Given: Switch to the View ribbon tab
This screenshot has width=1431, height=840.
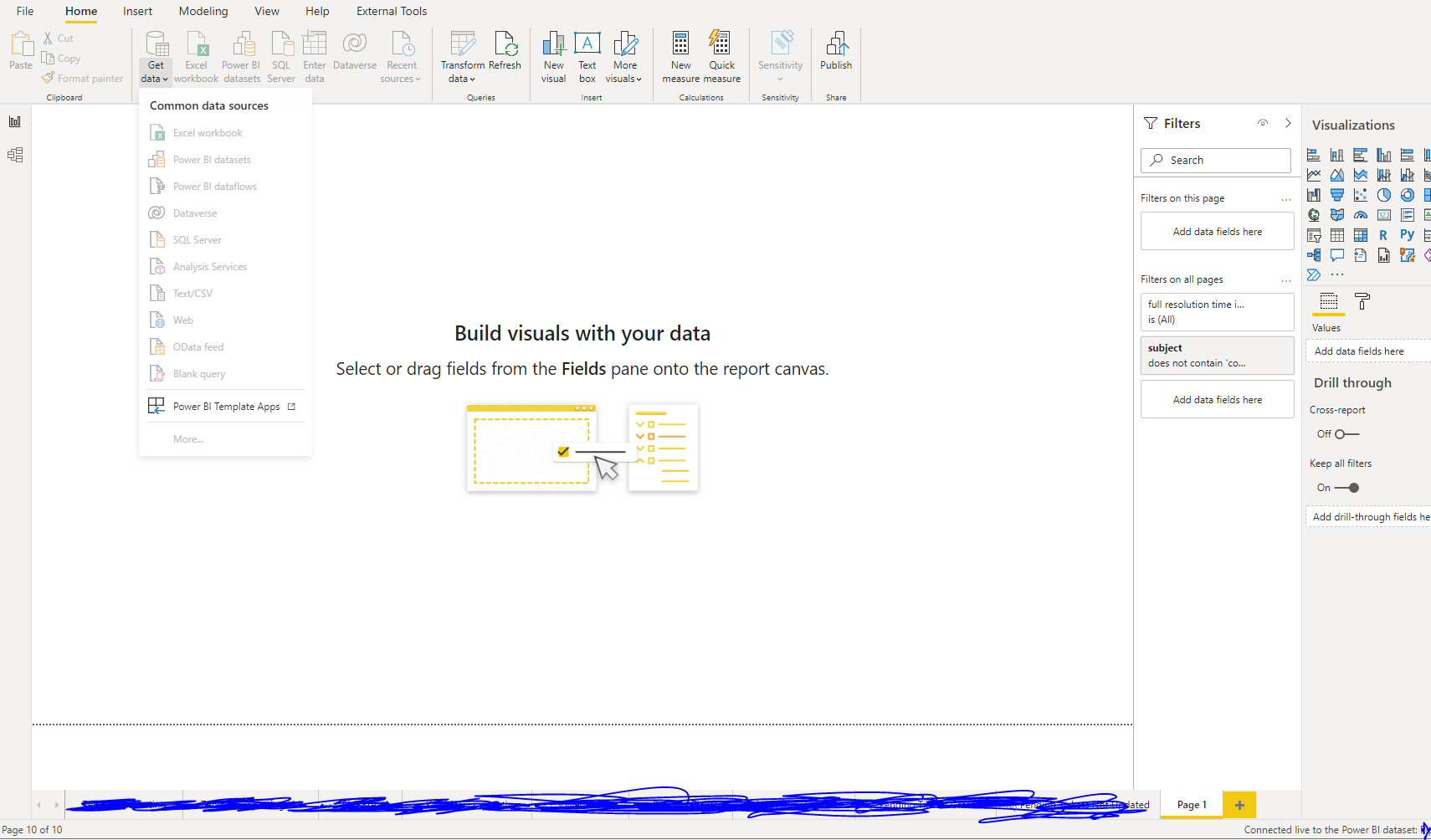Looking at the screenshot, I should coord(267,11).
